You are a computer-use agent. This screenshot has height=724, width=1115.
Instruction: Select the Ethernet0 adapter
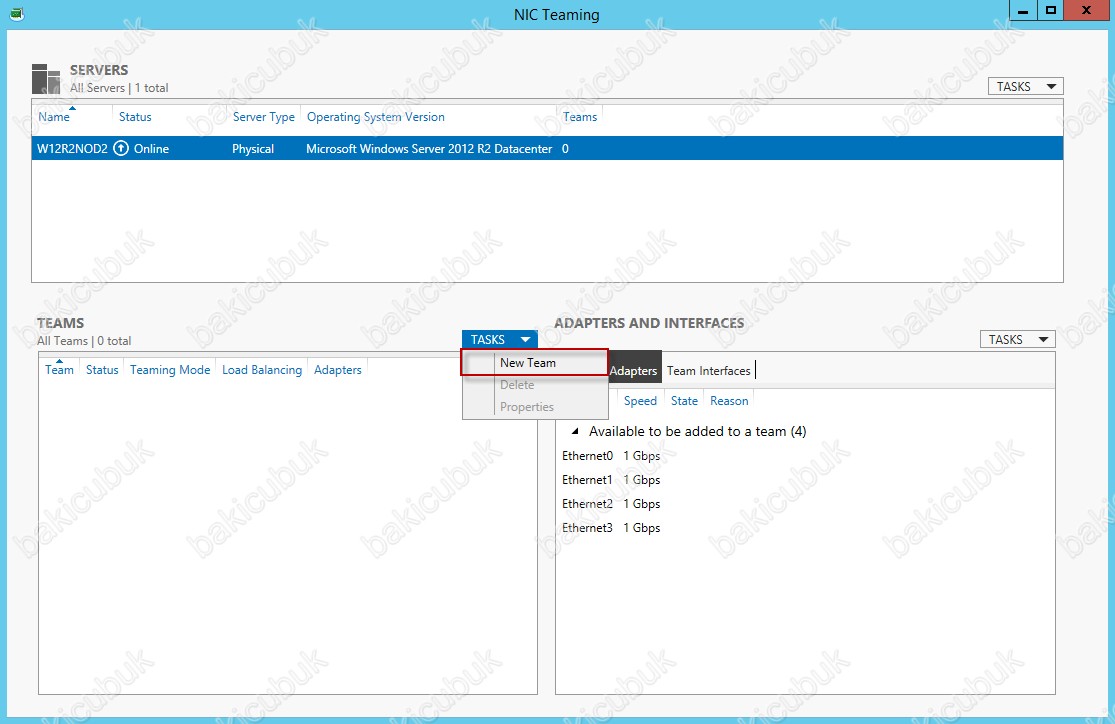[x=587, y=456]
